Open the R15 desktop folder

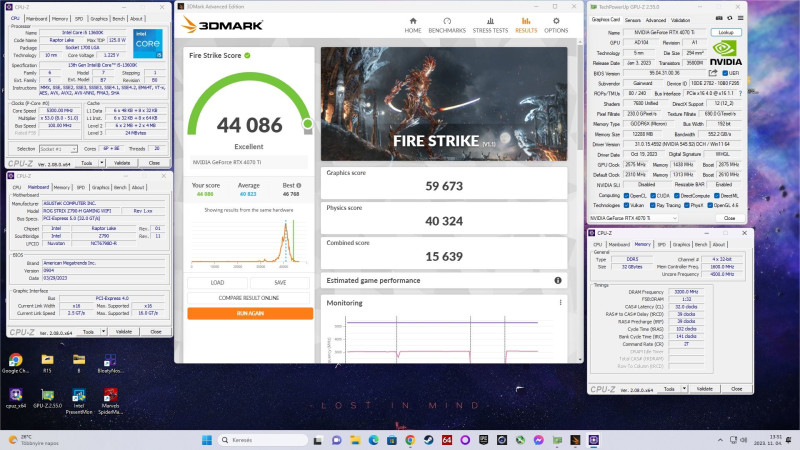(47, 363)
